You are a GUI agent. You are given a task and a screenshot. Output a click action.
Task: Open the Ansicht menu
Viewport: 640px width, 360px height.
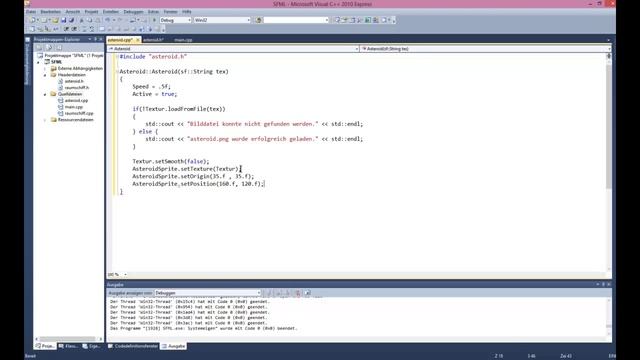pyautogui.click(x=73, y=12)
